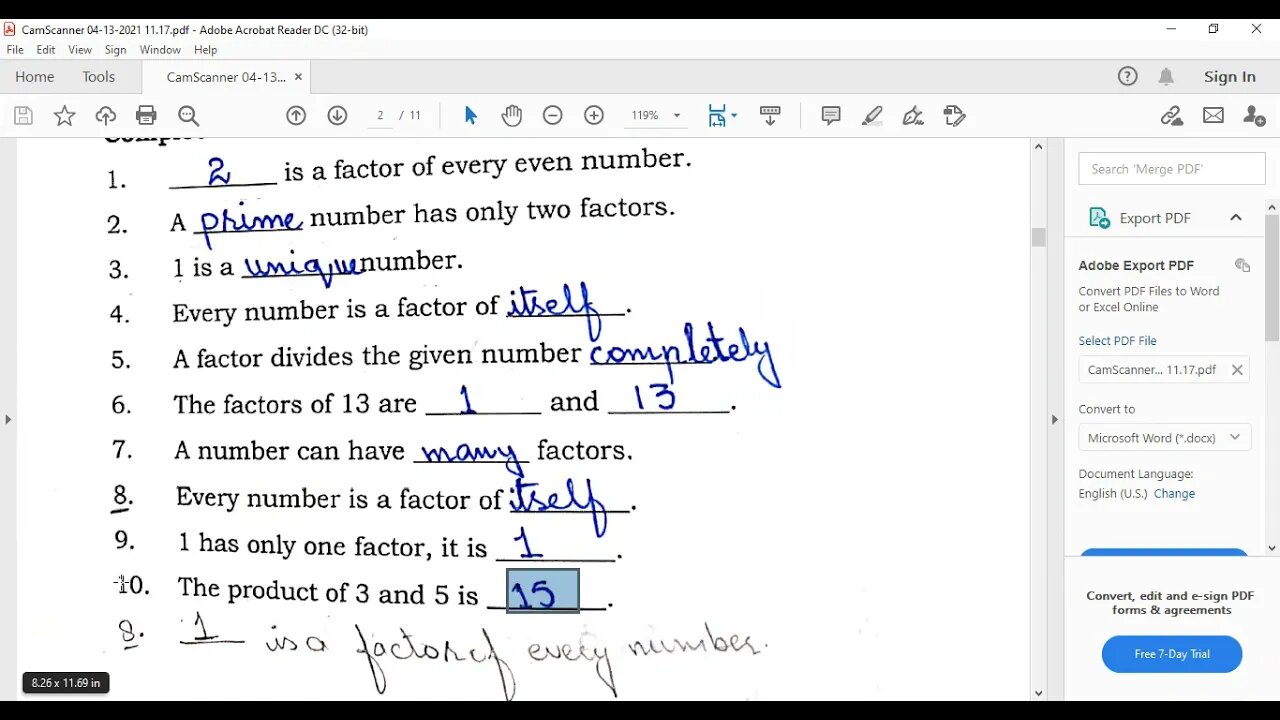1280x720 pixels.
Task: Zoom in with the plus icon
Action: [x=594, y=116]
